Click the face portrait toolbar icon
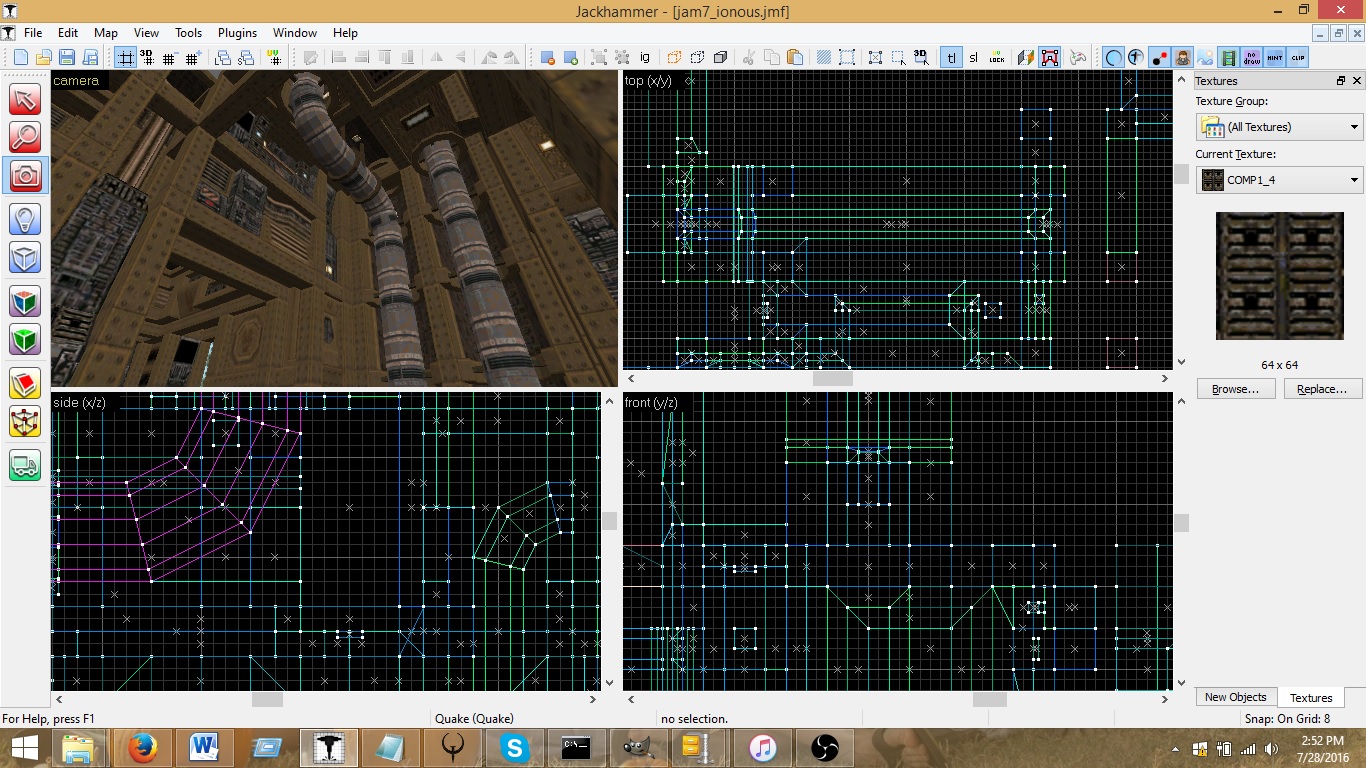Viewport: 1366px width, 768px height. [1182, 57]
